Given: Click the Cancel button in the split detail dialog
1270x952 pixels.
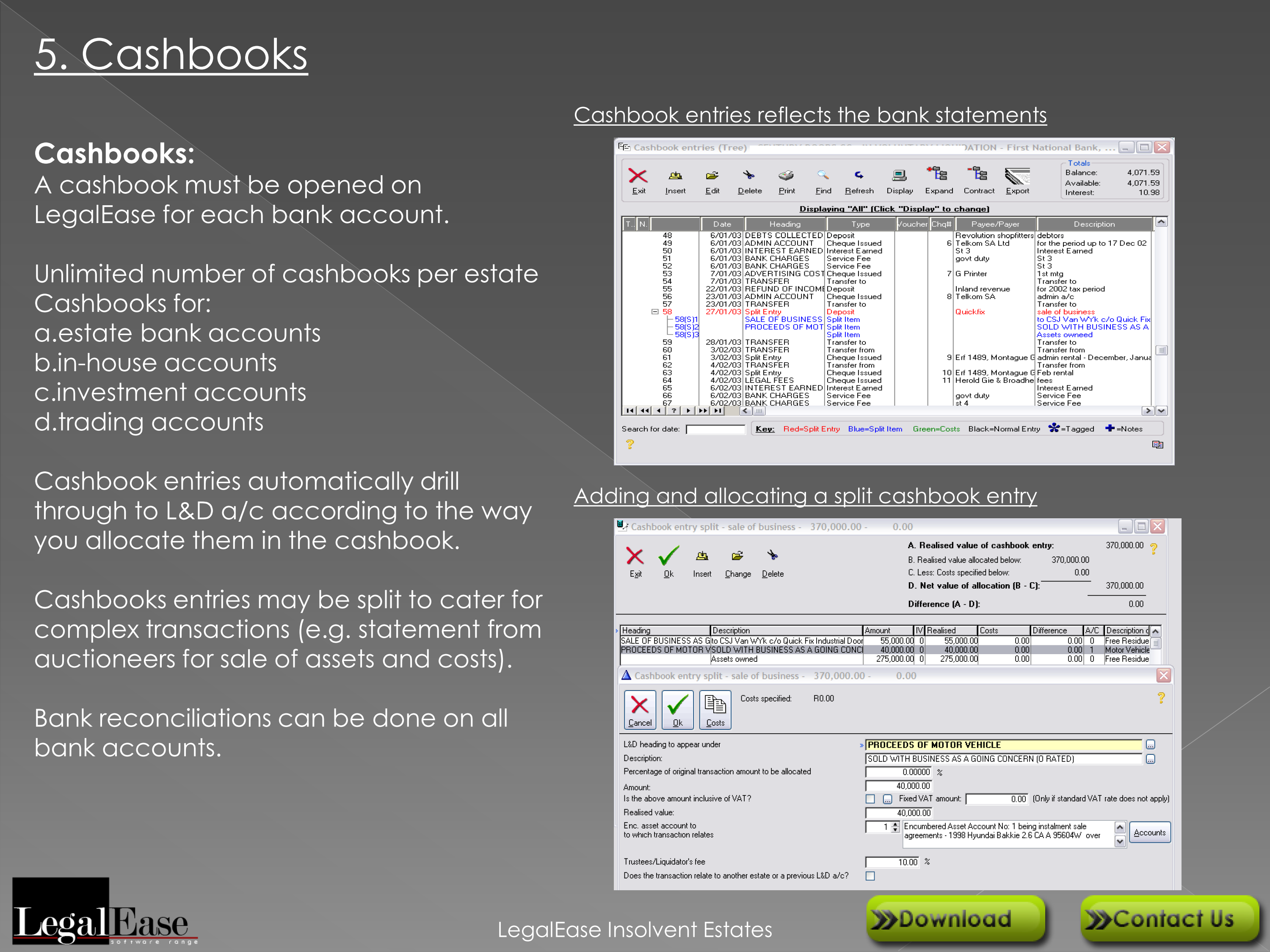Looking at the screenshot, I should click(x=640, y=710).
